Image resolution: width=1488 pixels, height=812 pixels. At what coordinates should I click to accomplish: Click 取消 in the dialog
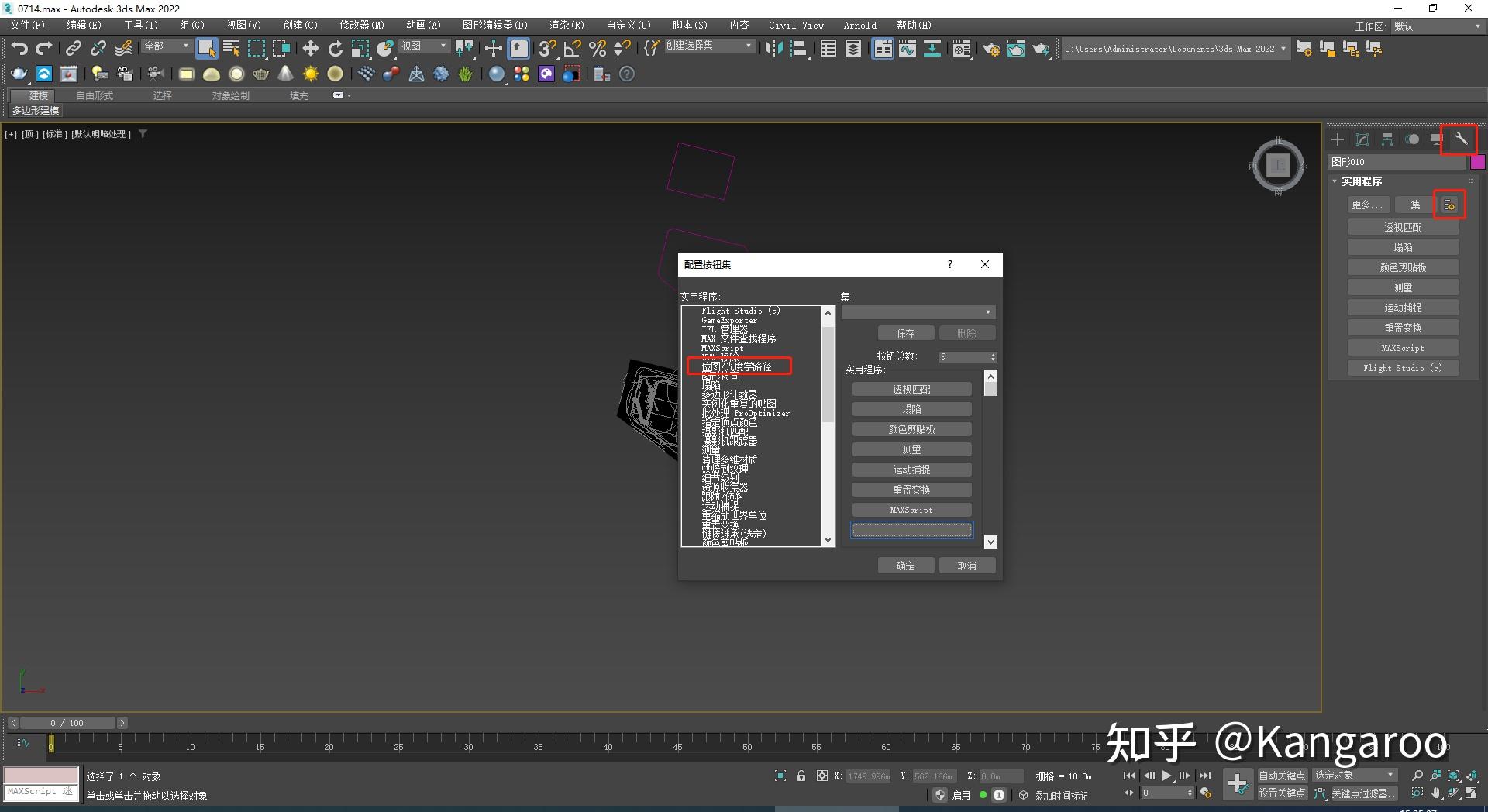(x=966, y=566)
